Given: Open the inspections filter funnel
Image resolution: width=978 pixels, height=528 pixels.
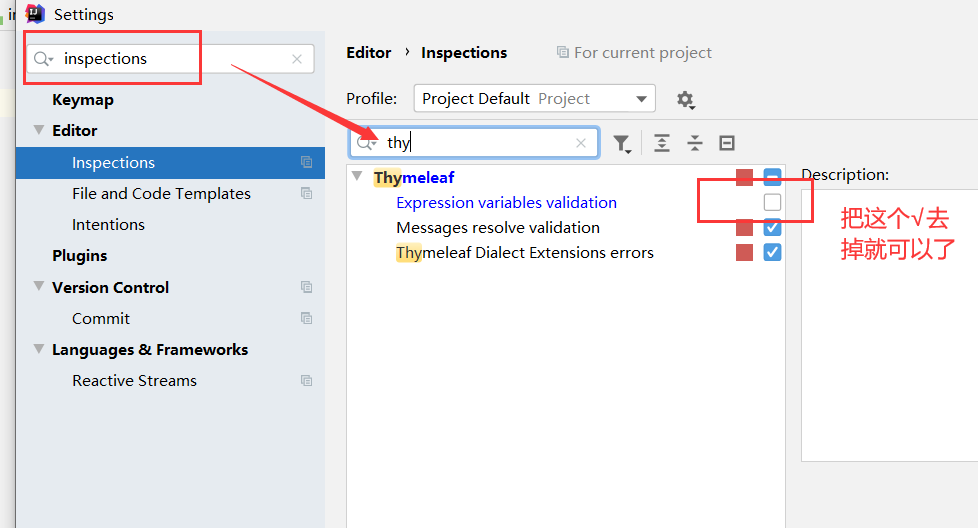Looking at the screenshot, I should coord(622,144).
